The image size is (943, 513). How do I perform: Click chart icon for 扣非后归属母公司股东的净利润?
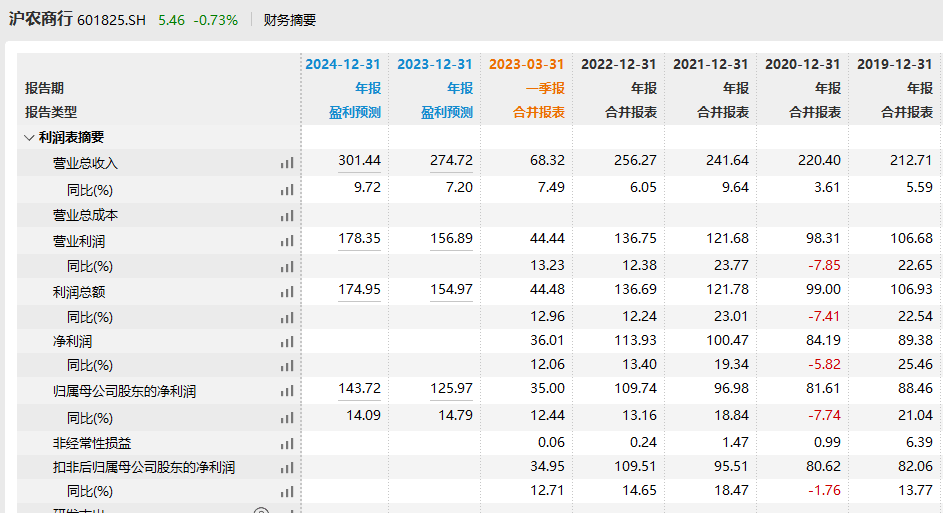coord(287,468)
